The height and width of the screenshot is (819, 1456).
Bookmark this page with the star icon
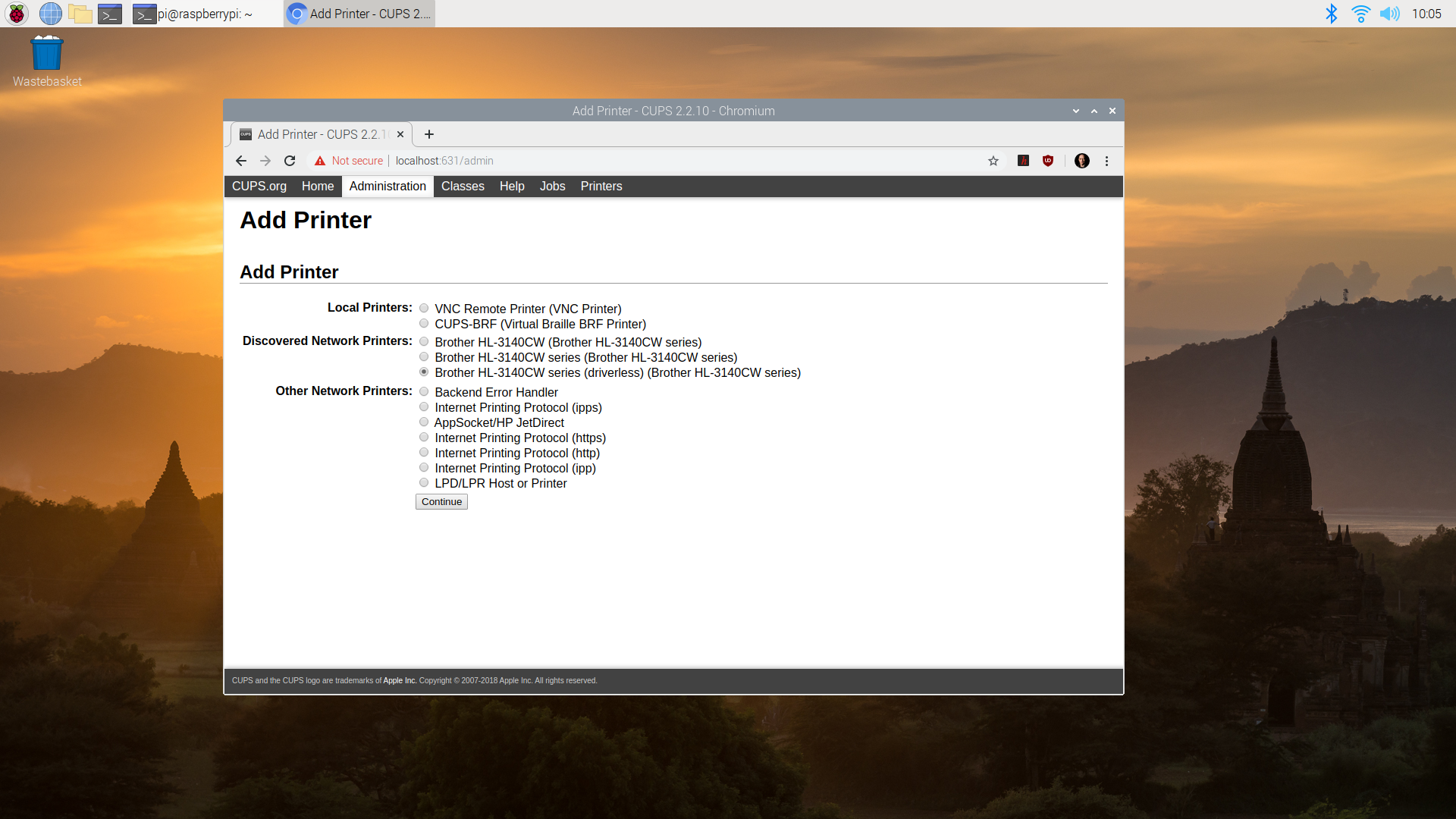coord(993,161)
